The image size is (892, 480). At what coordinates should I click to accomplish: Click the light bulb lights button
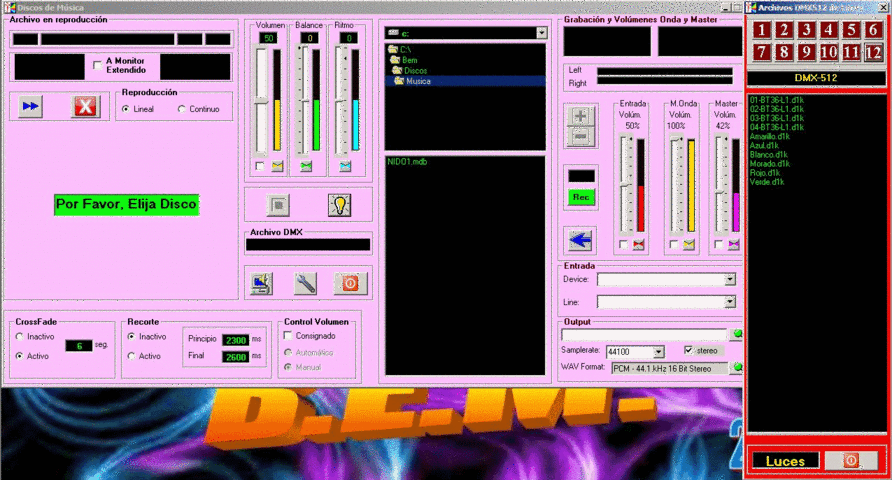(x=340, y=205)
